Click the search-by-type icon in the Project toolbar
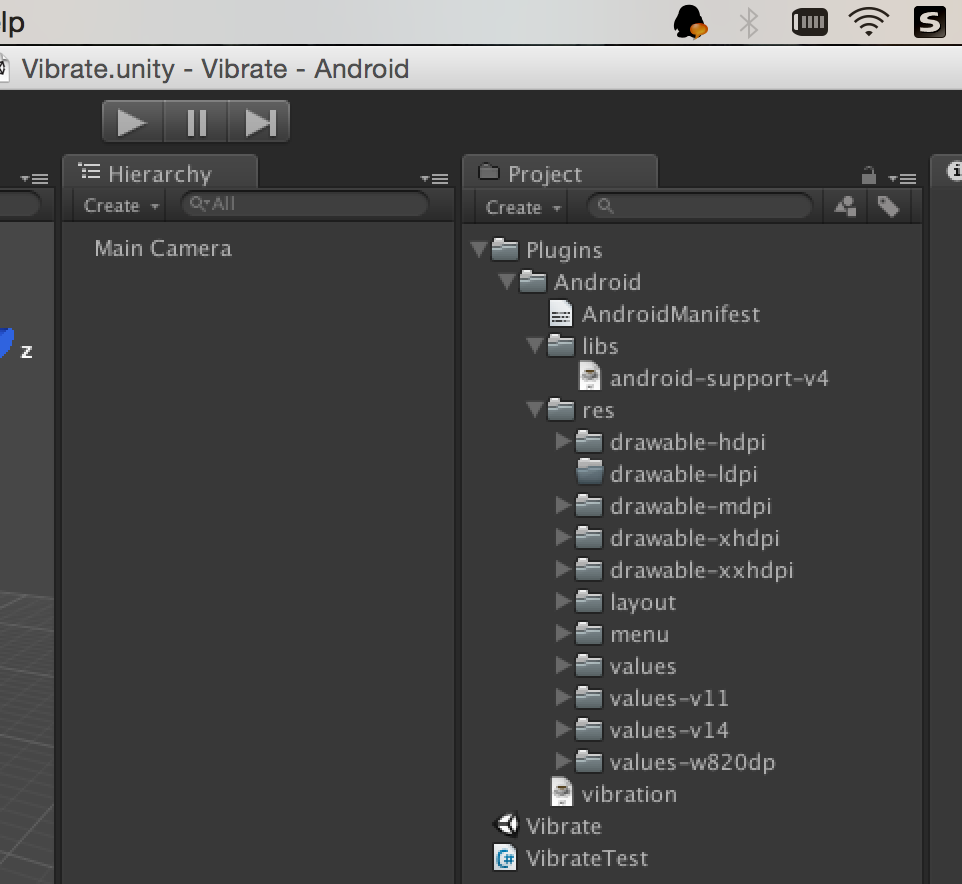The image size is (962, 884). pyautogui.click(x=845, y=206)
